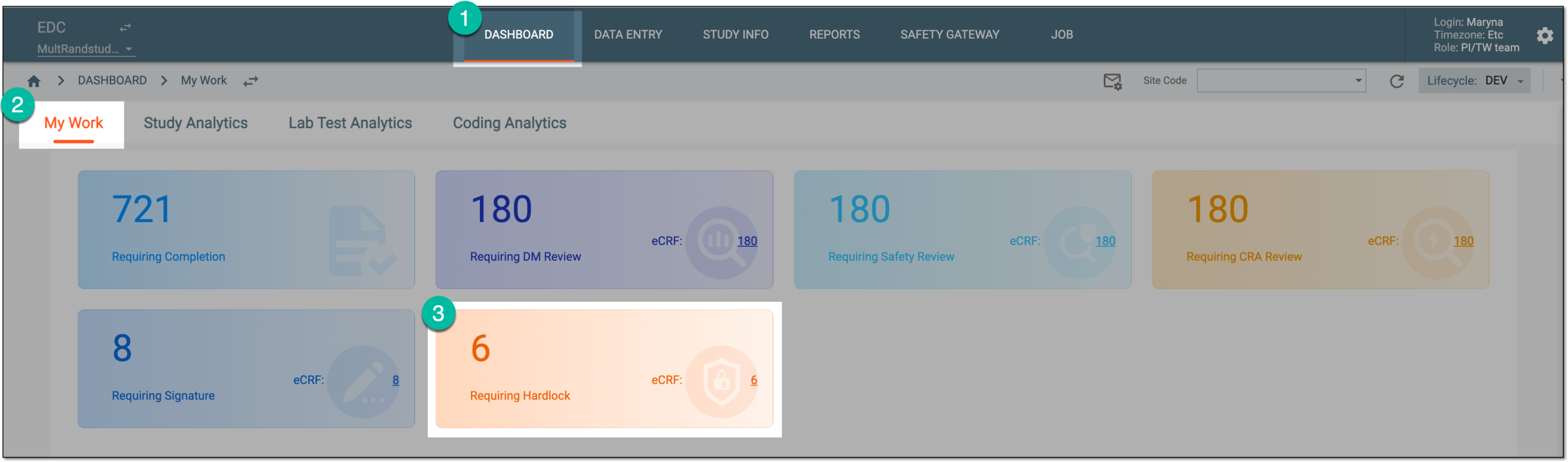The height and width of the screenshot is (462, 1568).
Task: Open the DASHBOARD menu tab
Action: [x=519, y=35]
